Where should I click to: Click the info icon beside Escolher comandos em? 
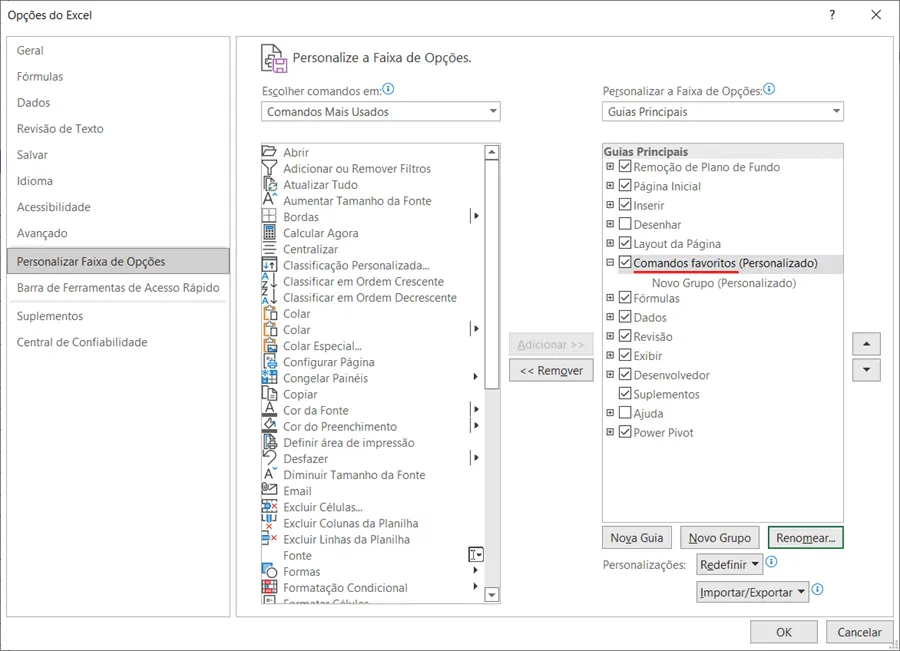click(389, 89)
